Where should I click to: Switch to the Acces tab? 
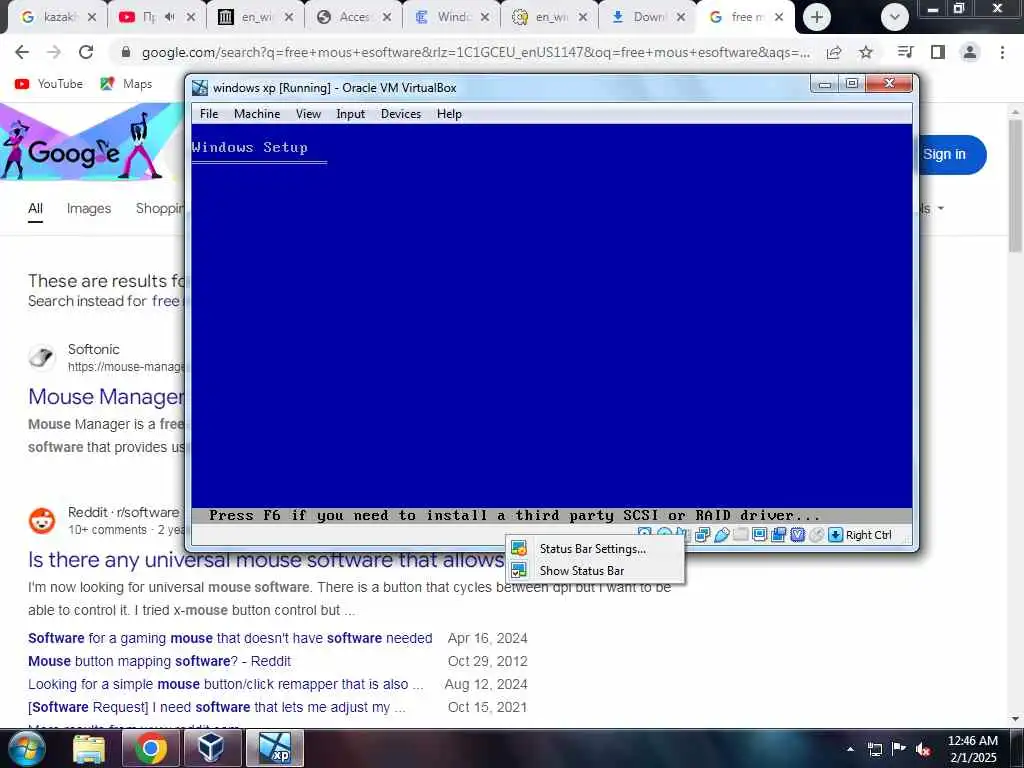point(353,17)
